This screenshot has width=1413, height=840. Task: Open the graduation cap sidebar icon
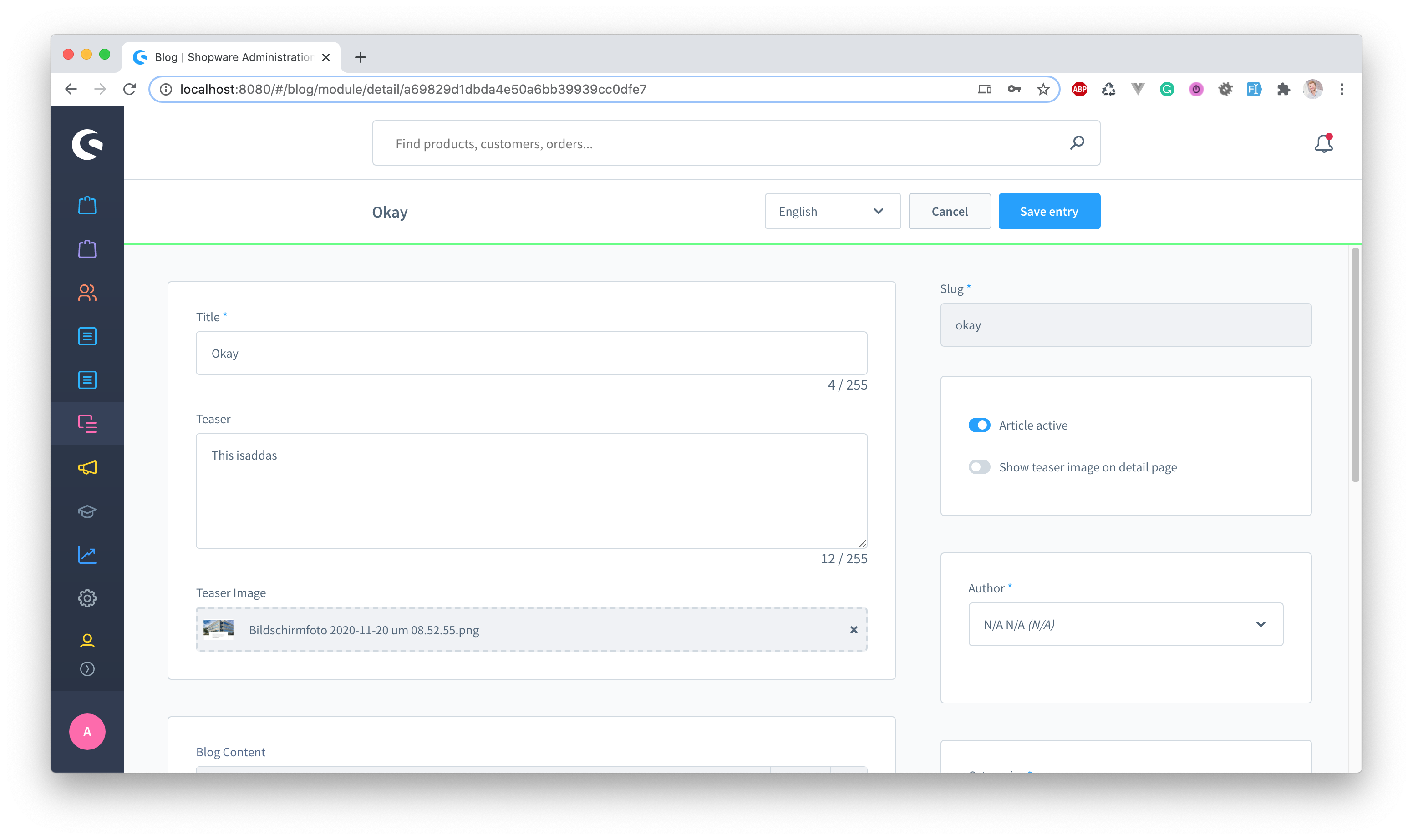click(x=87, y=511)
